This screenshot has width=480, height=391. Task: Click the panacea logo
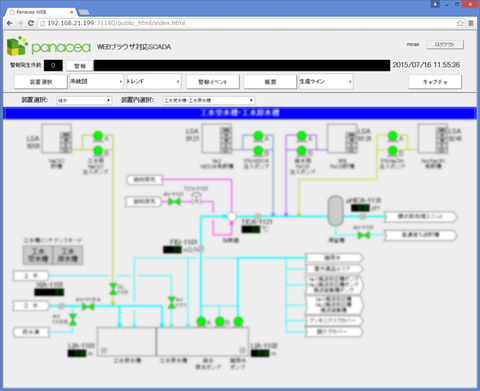click(49, 46)
